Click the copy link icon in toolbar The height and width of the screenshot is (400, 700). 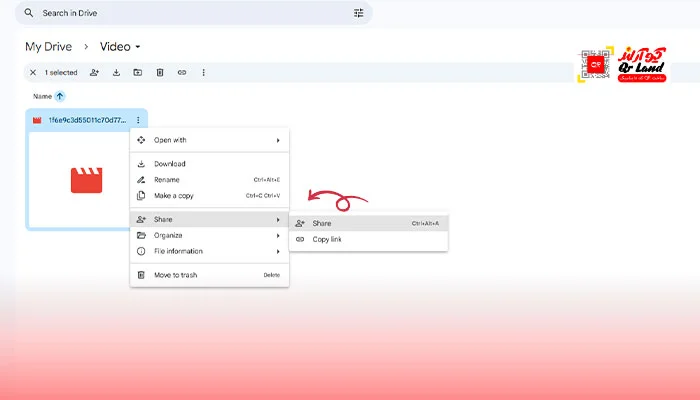[x=182, y=72]
